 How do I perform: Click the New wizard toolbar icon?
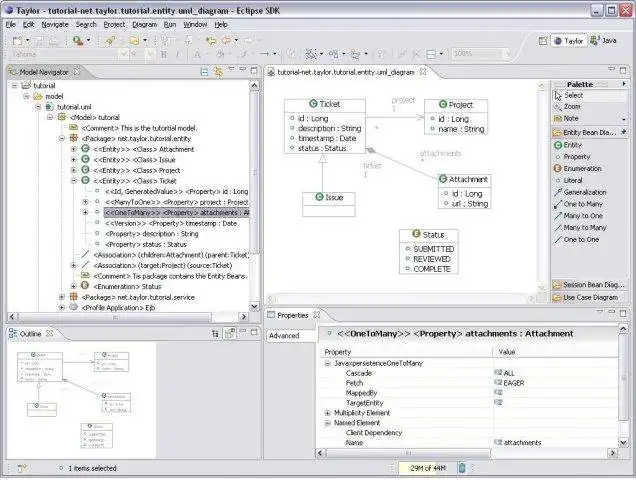17,41
